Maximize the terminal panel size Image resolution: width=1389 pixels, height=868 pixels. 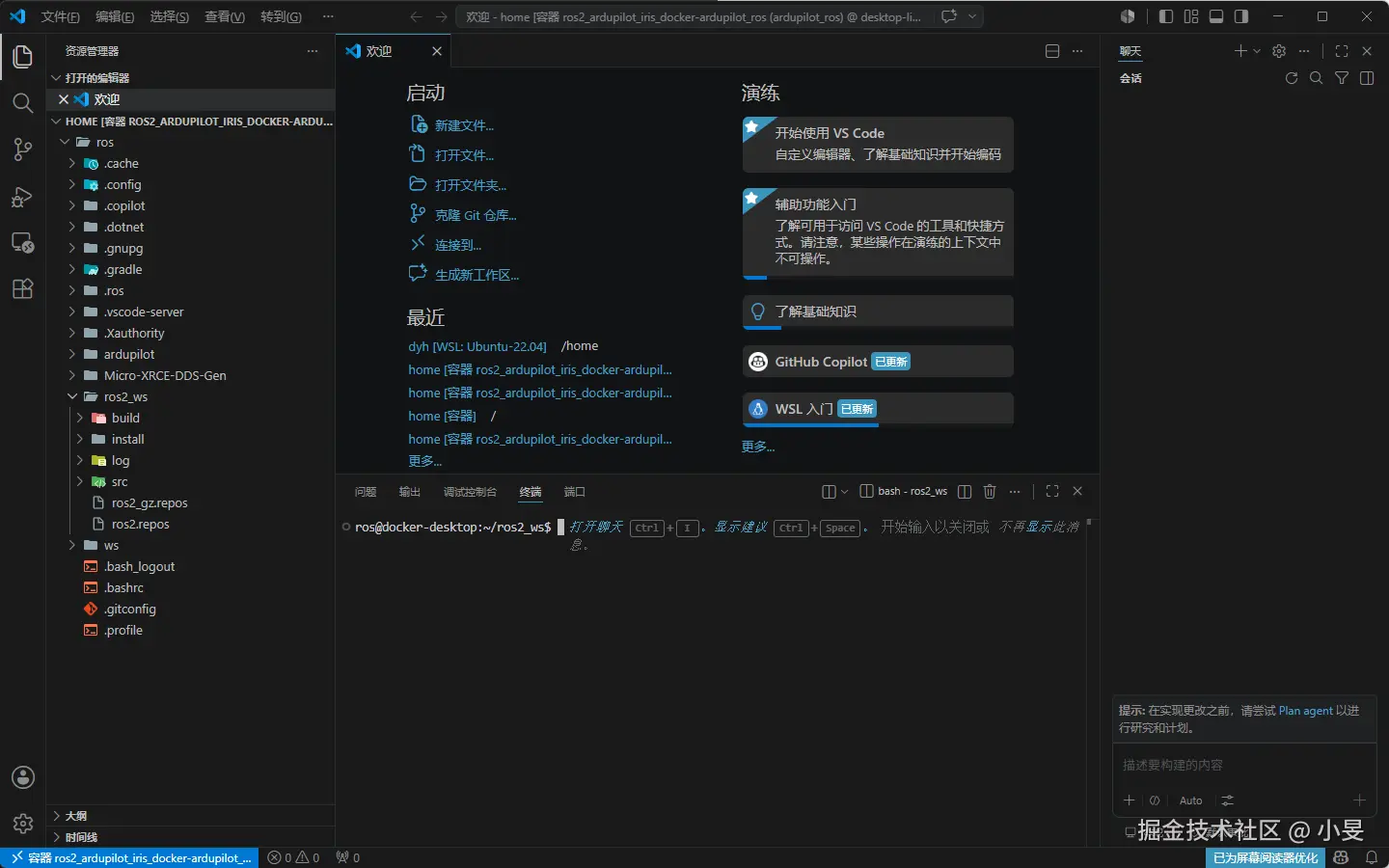pyautogui.click(x=1052, y=492)
